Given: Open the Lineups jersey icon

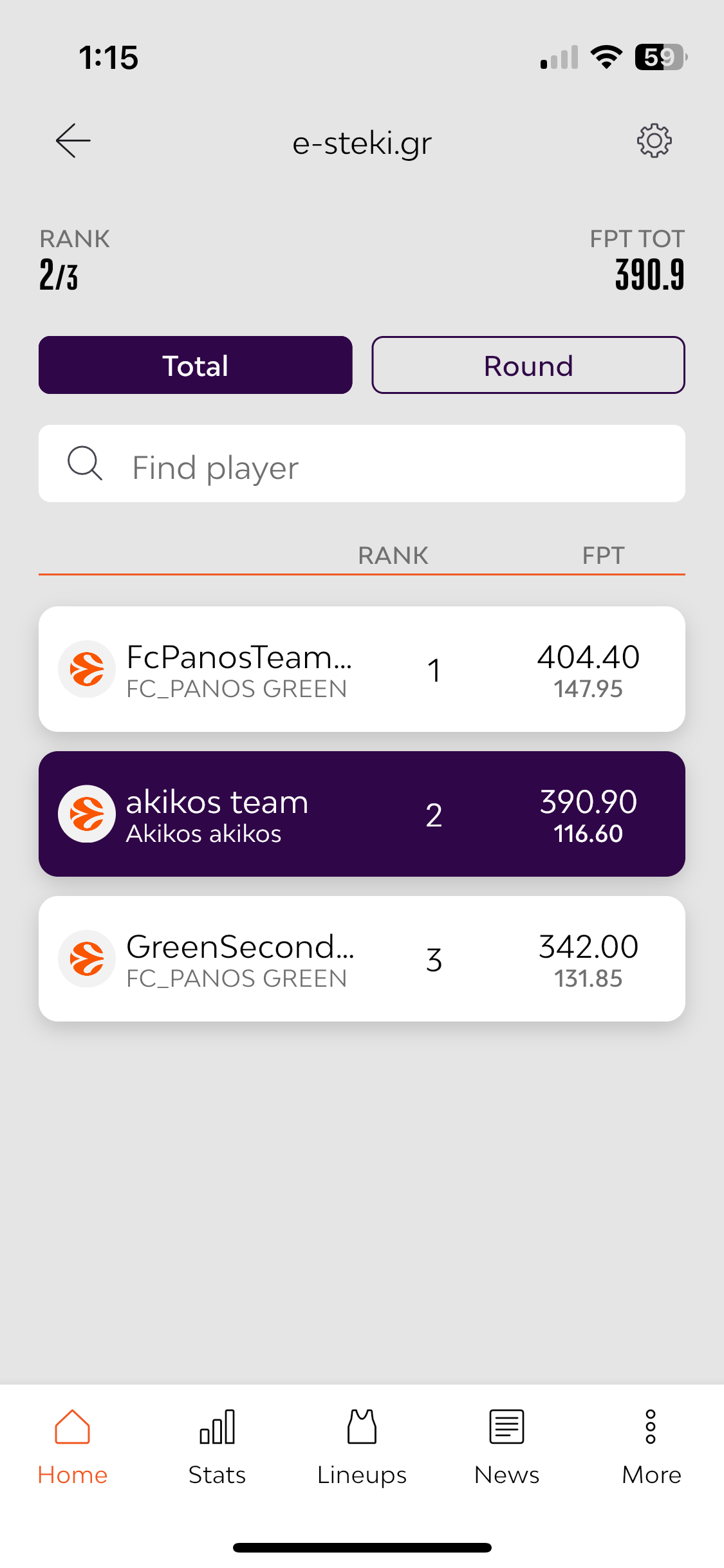Looking at the screenshot, I should point(362,1426).
